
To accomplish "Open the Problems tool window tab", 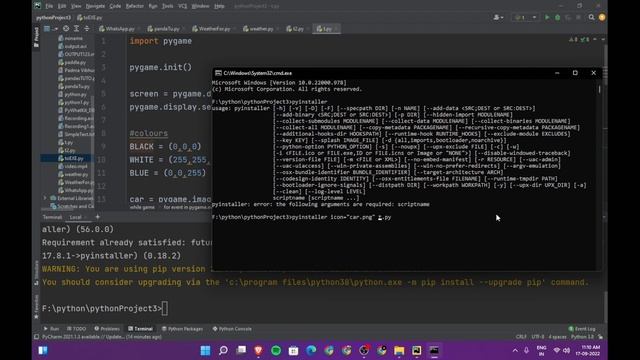I will click(x=107, y=329).
